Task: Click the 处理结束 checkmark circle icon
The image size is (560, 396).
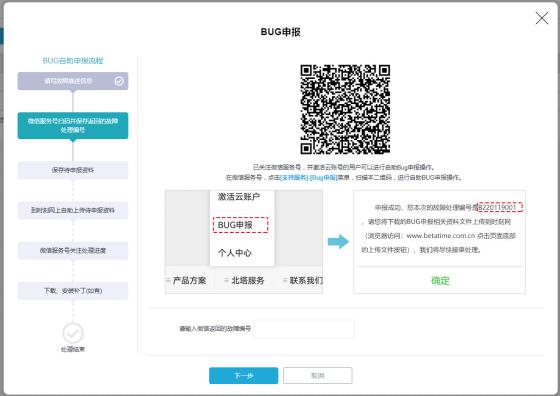Action: point(73,333)
